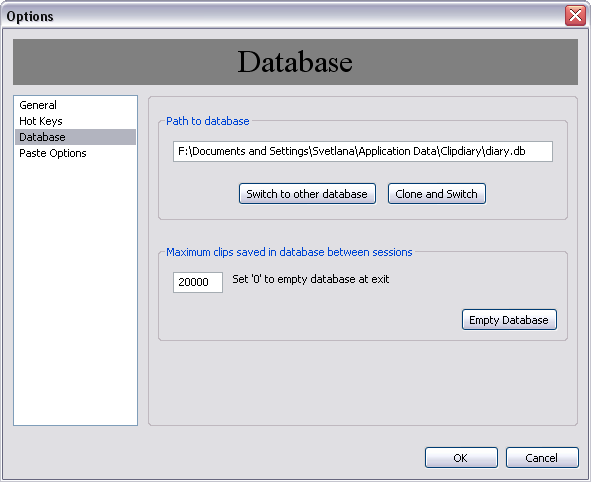Viewport: 591px width, 482px height.
Task: Click the Empty Database button
Action: tap(509, 320)
